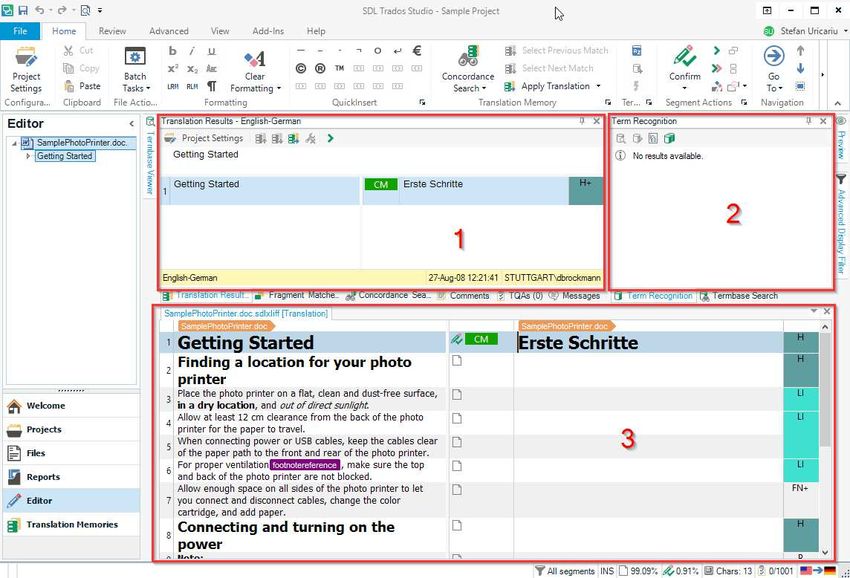Toggle superscript formatting
The image size is (850, 578).
coord(172,69)
